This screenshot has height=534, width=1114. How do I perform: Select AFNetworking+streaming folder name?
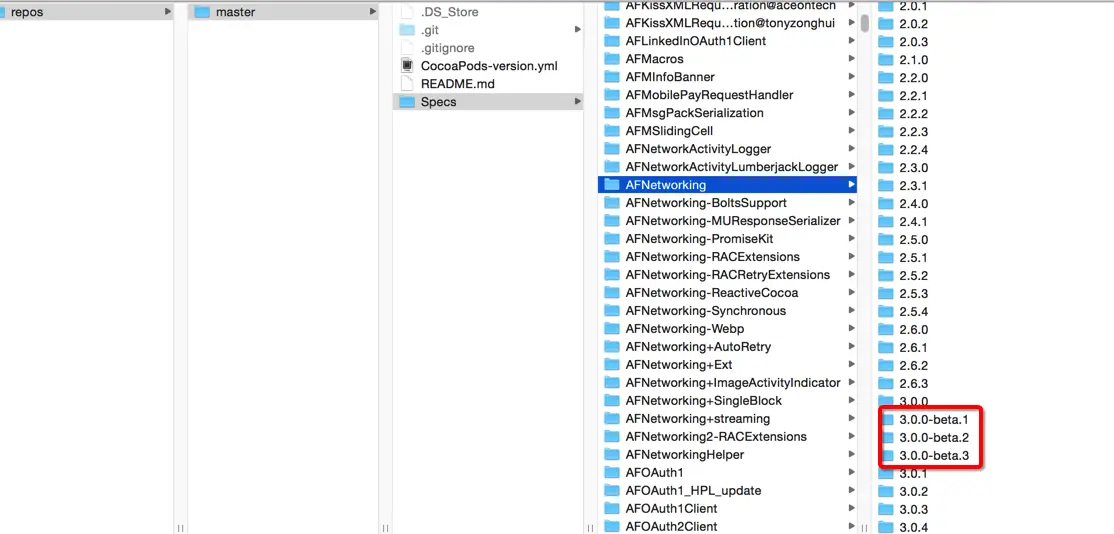click(698, 419)
